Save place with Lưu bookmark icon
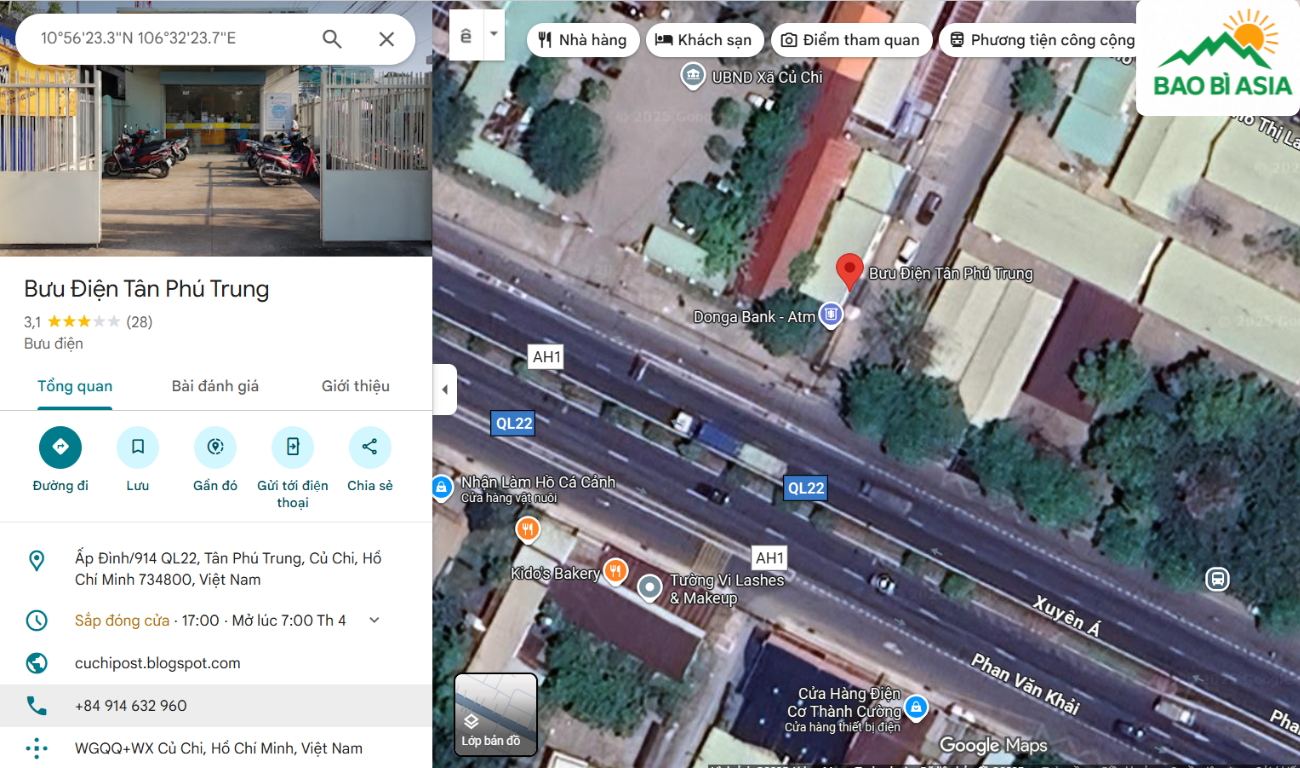This screenshot has height=768, width=1300. coord(138,447)
